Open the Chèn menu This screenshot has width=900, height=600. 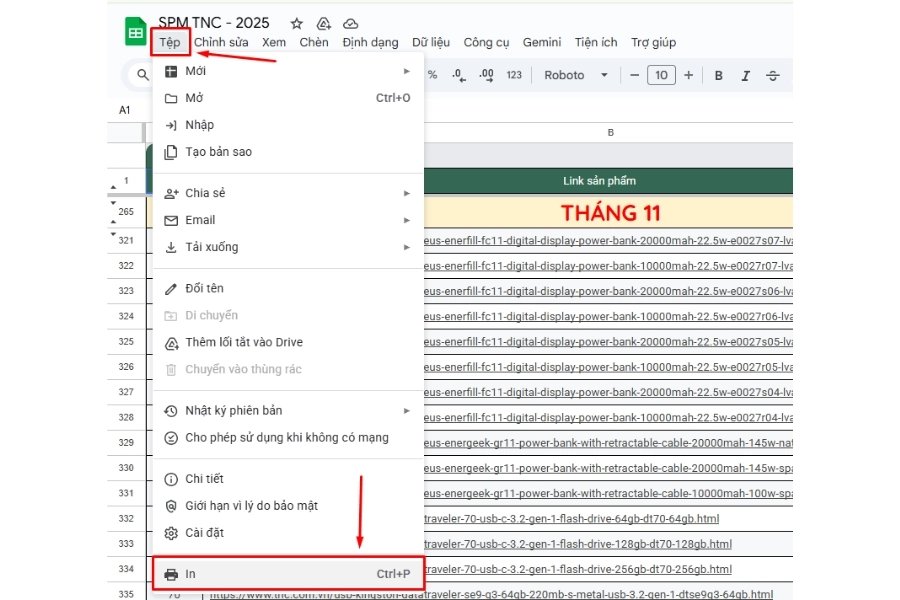(314, 42)
